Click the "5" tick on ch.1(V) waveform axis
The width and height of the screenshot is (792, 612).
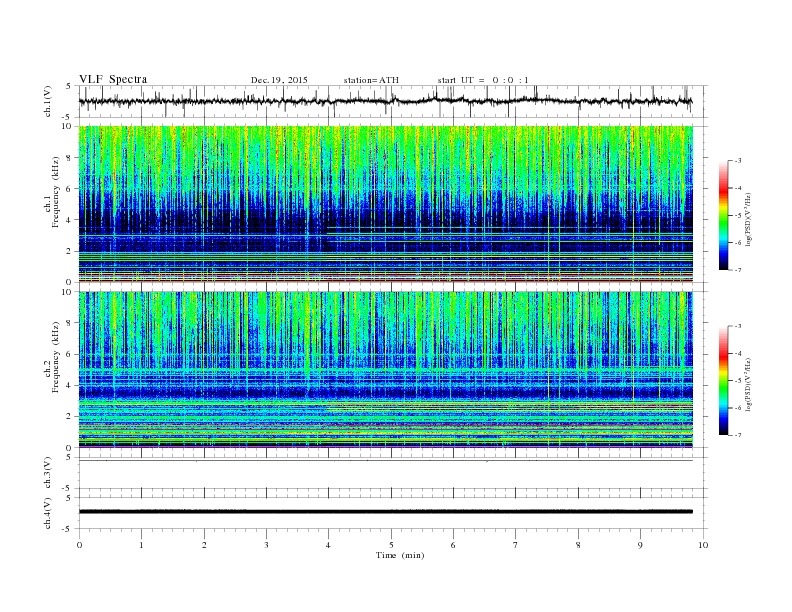pos(69,86)
